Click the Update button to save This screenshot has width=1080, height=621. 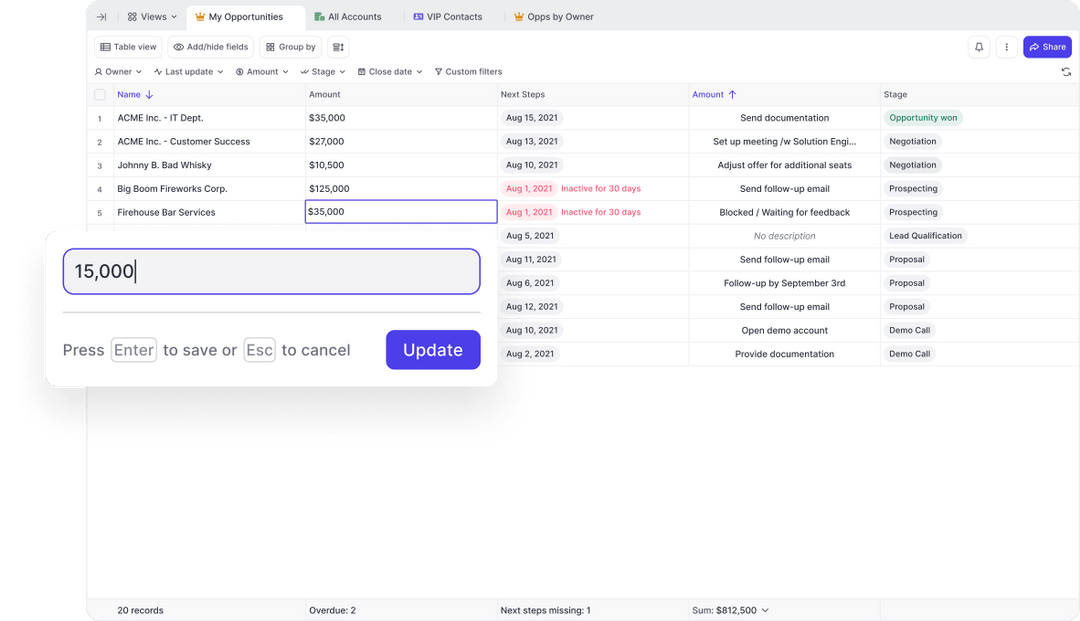click(x=433, y=350)
